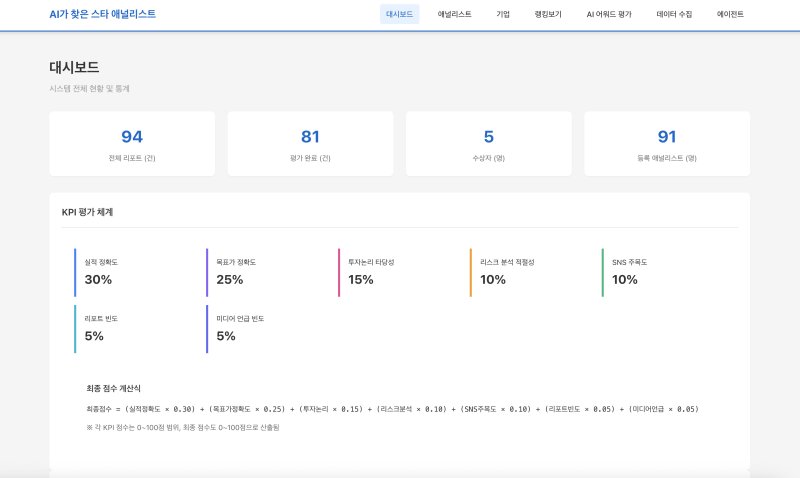Open the 애널리스트 navigation tab

coord(454,15)
